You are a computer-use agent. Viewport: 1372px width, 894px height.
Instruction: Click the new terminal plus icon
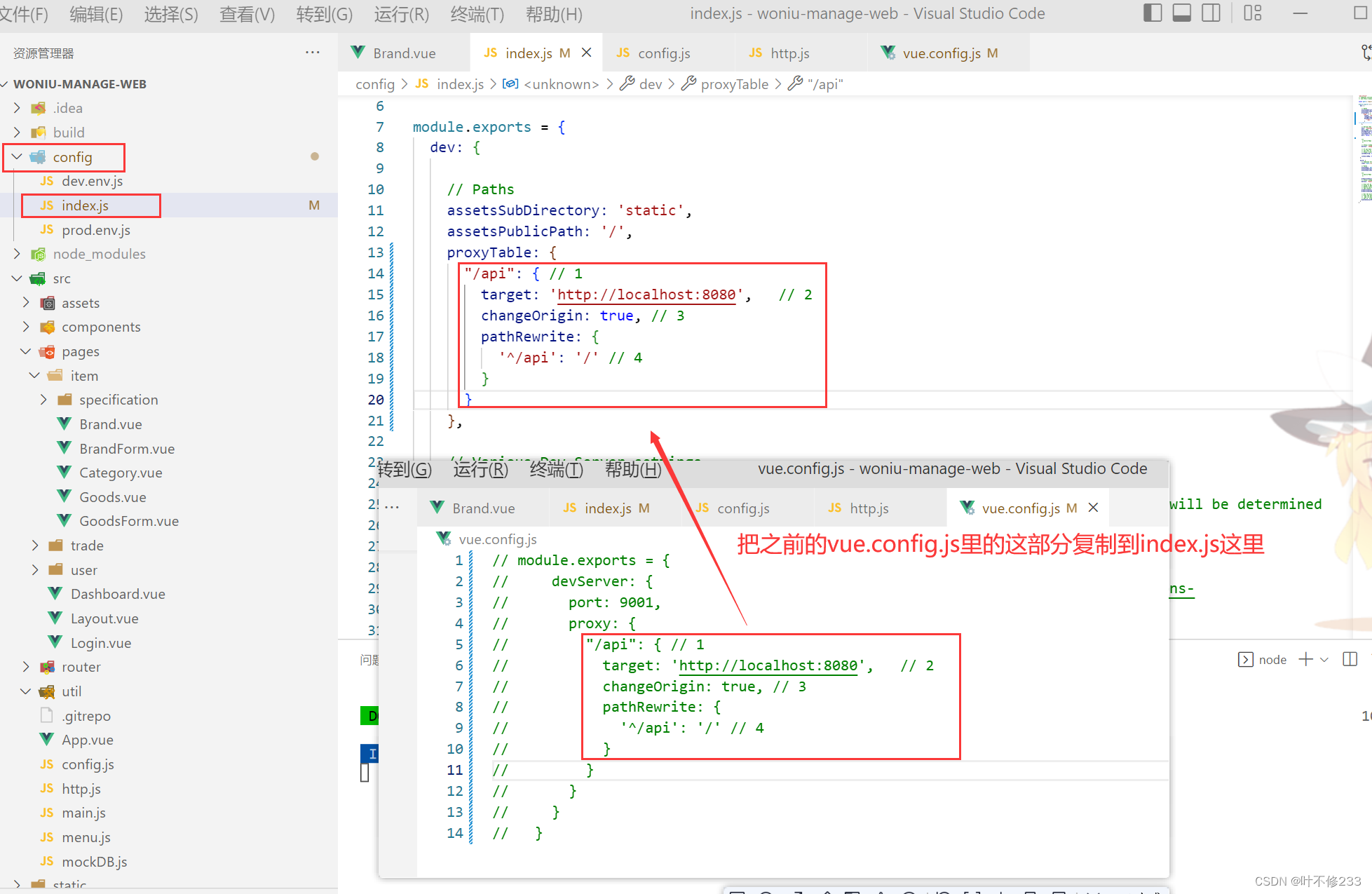1305,659
